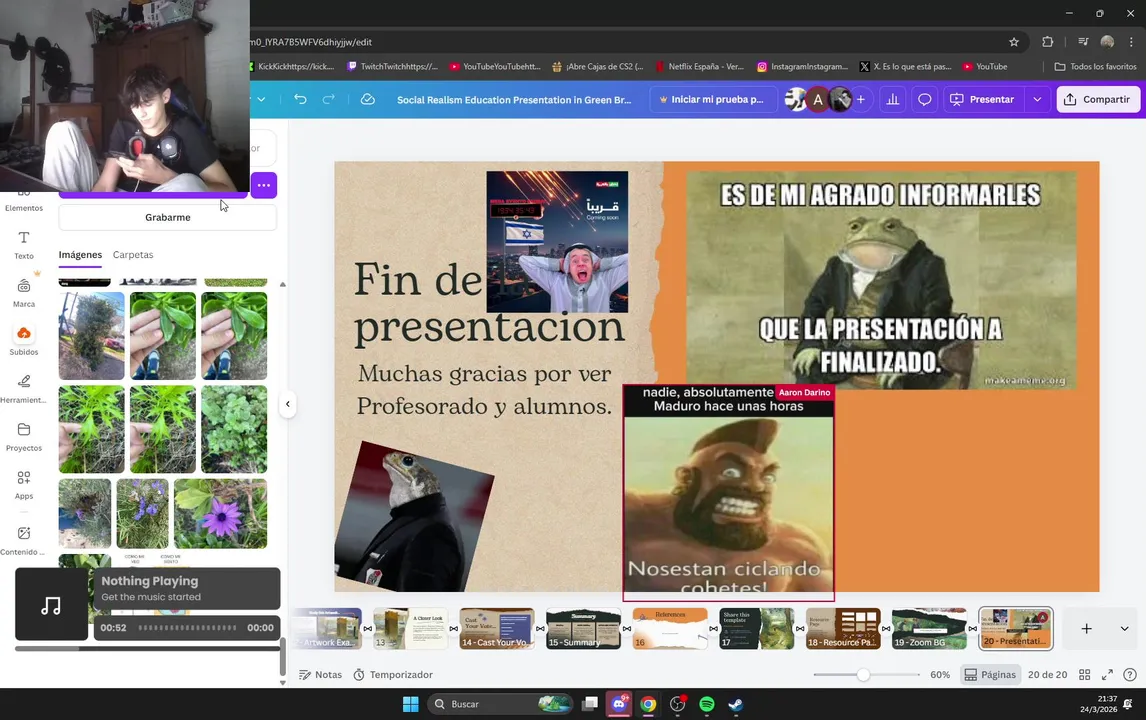
Task: Check the cloud save status icon
Action: point(368,99)
